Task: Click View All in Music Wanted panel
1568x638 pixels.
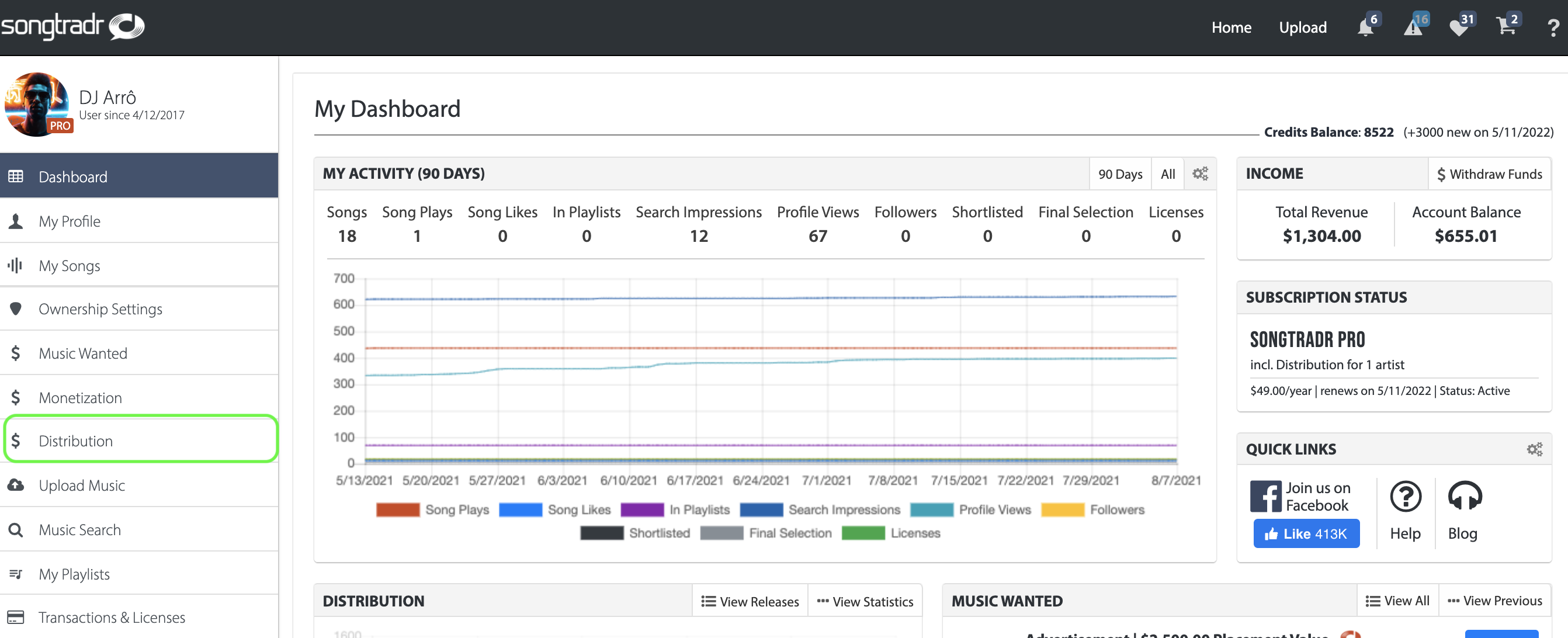Action: 1397,600
